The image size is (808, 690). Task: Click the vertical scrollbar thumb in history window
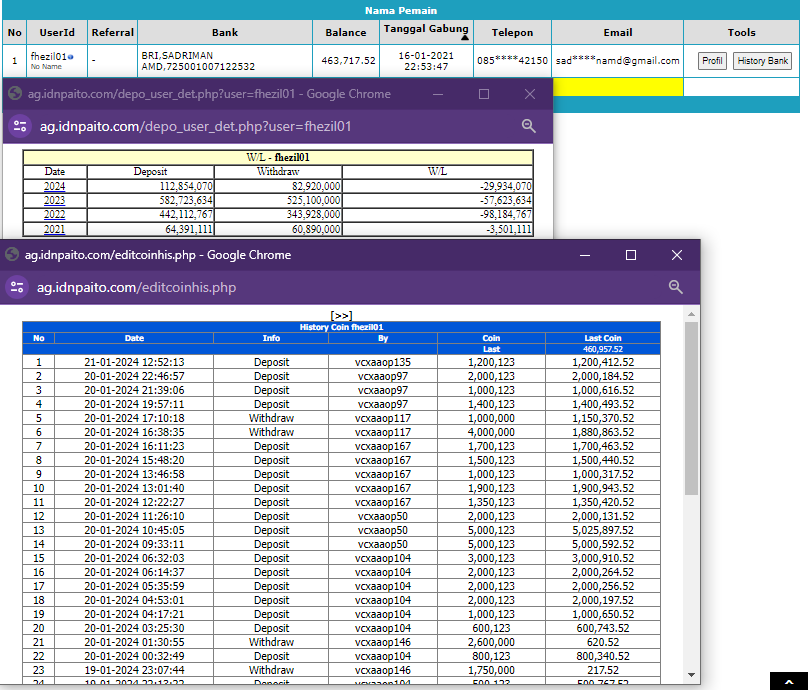[692, 408]
